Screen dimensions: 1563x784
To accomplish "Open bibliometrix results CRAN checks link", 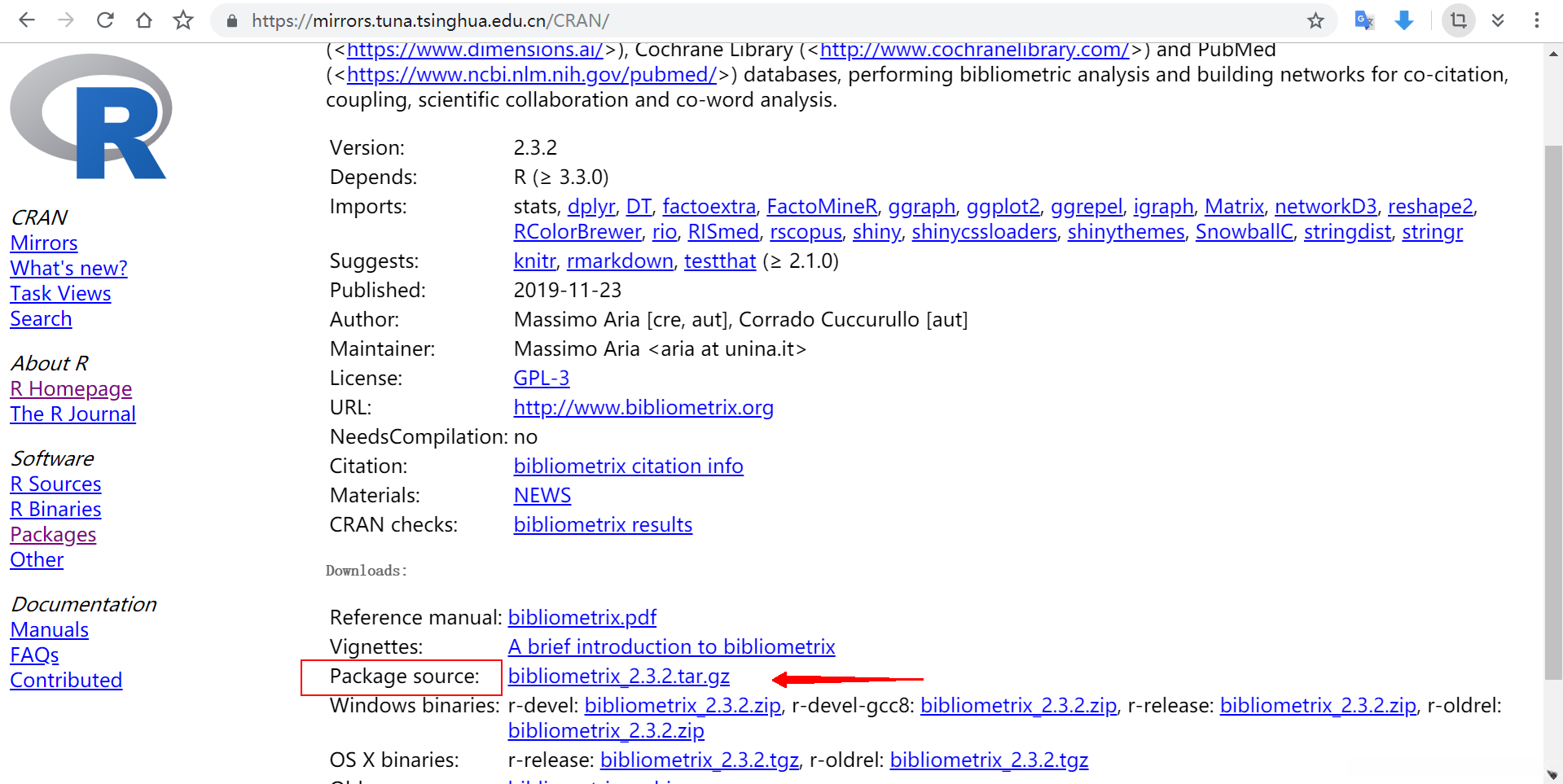I will coord(603,525).
